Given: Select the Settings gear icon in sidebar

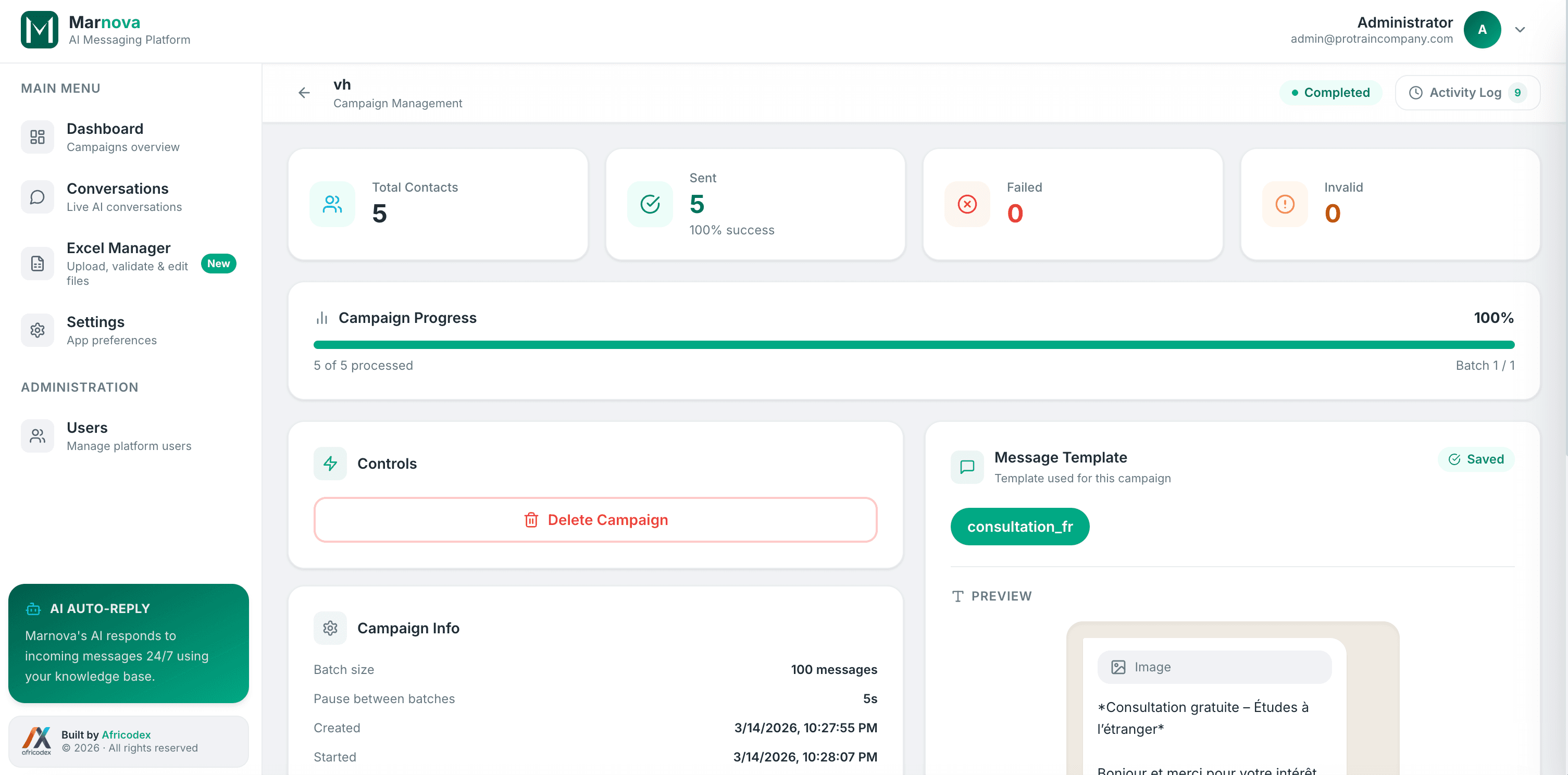Looking at the screenshot, I should tap(37, 330).
